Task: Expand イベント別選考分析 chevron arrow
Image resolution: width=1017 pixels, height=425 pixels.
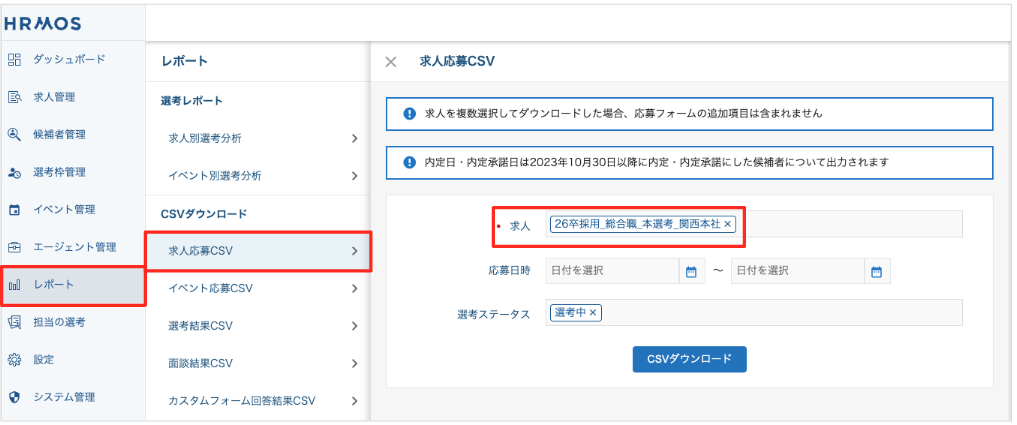Action: click(354, 176)
